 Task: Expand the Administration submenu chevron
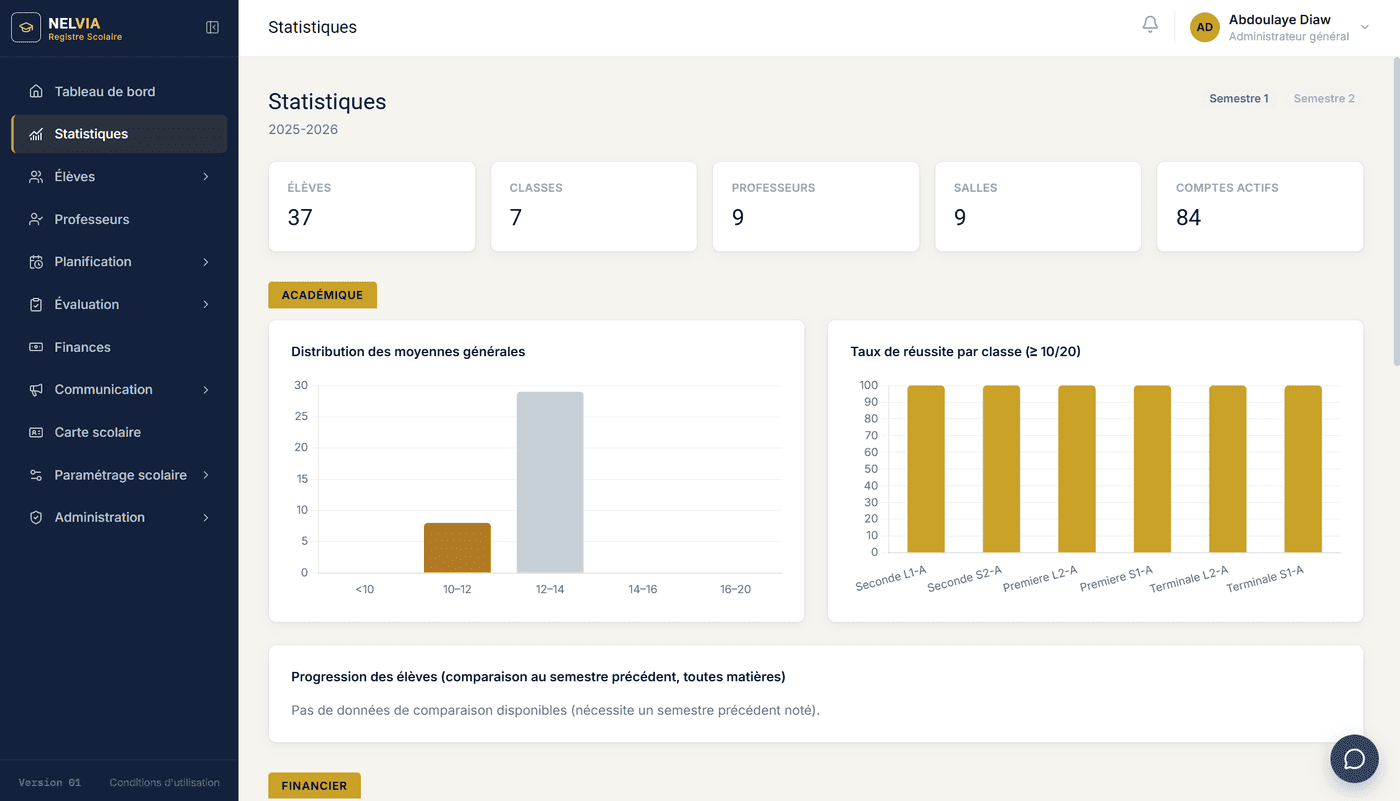pyautogui.click(x=206, y=517)
